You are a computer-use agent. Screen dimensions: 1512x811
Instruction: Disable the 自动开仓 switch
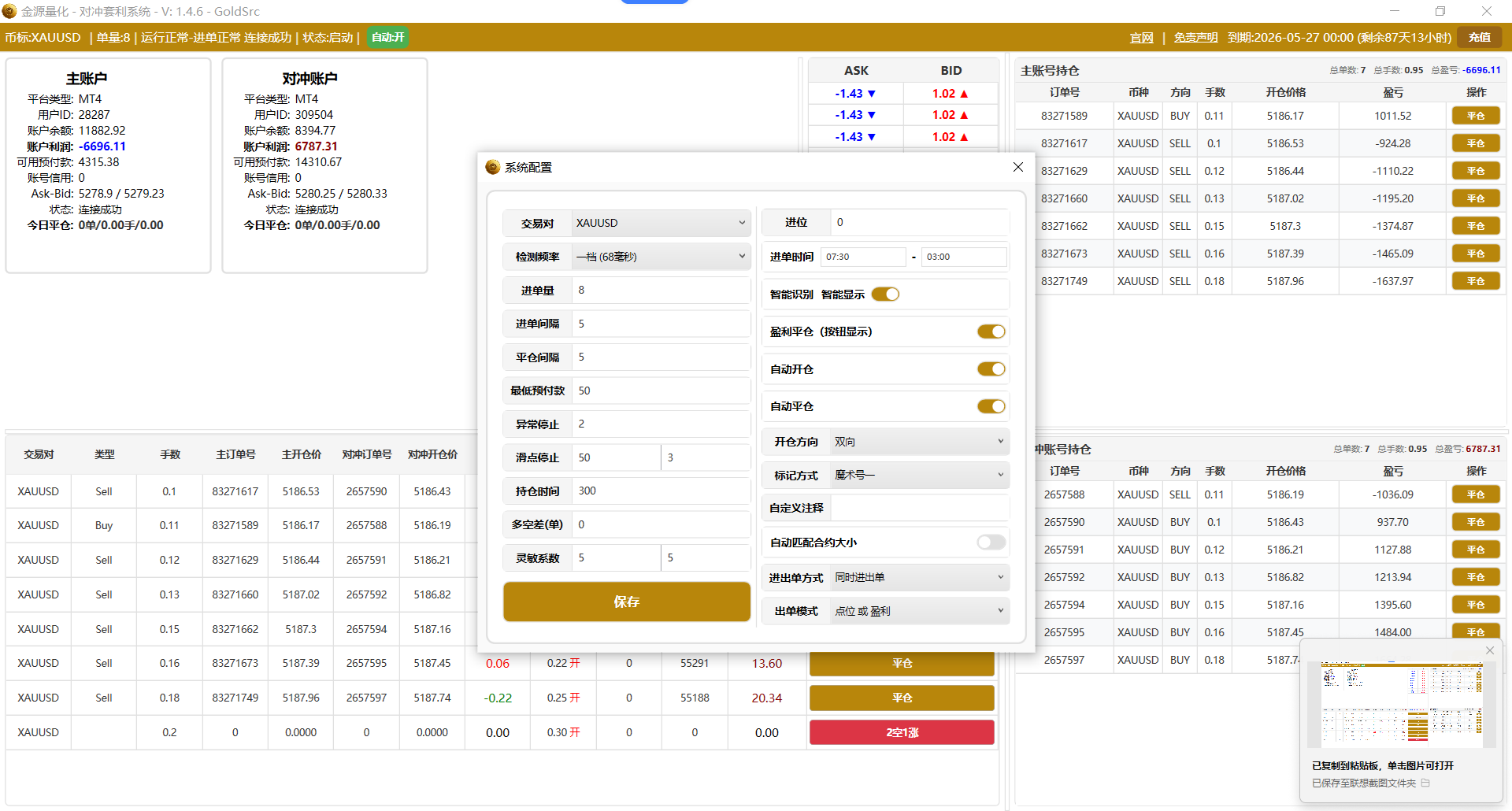pos(991,369)
